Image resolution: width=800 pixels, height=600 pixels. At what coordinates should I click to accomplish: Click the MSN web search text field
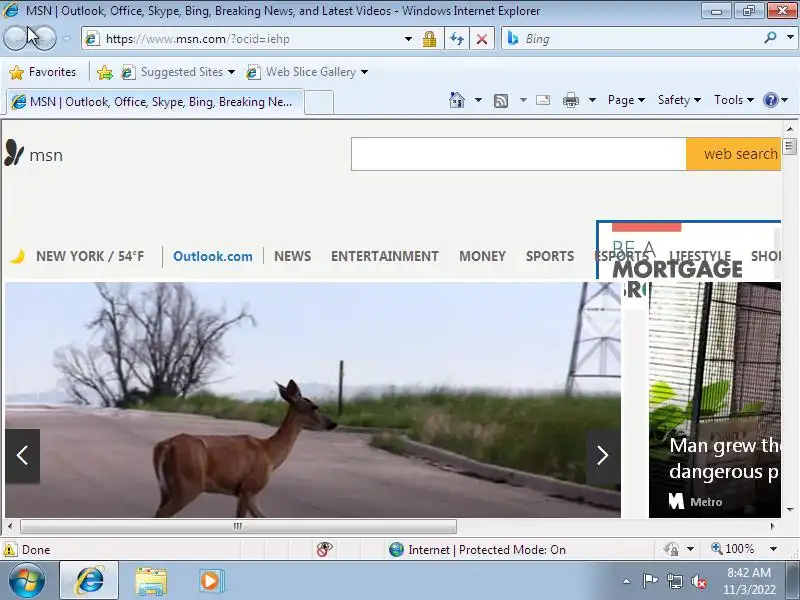pyautogui.click(x=518, y=154)
